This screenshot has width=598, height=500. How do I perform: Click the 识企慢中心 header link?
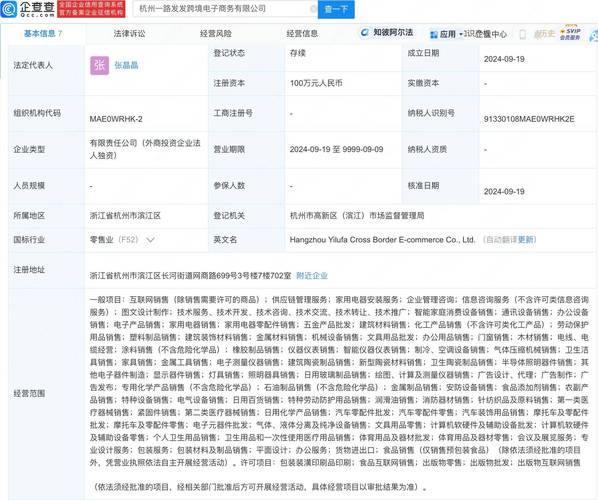[x=485, y=34]
